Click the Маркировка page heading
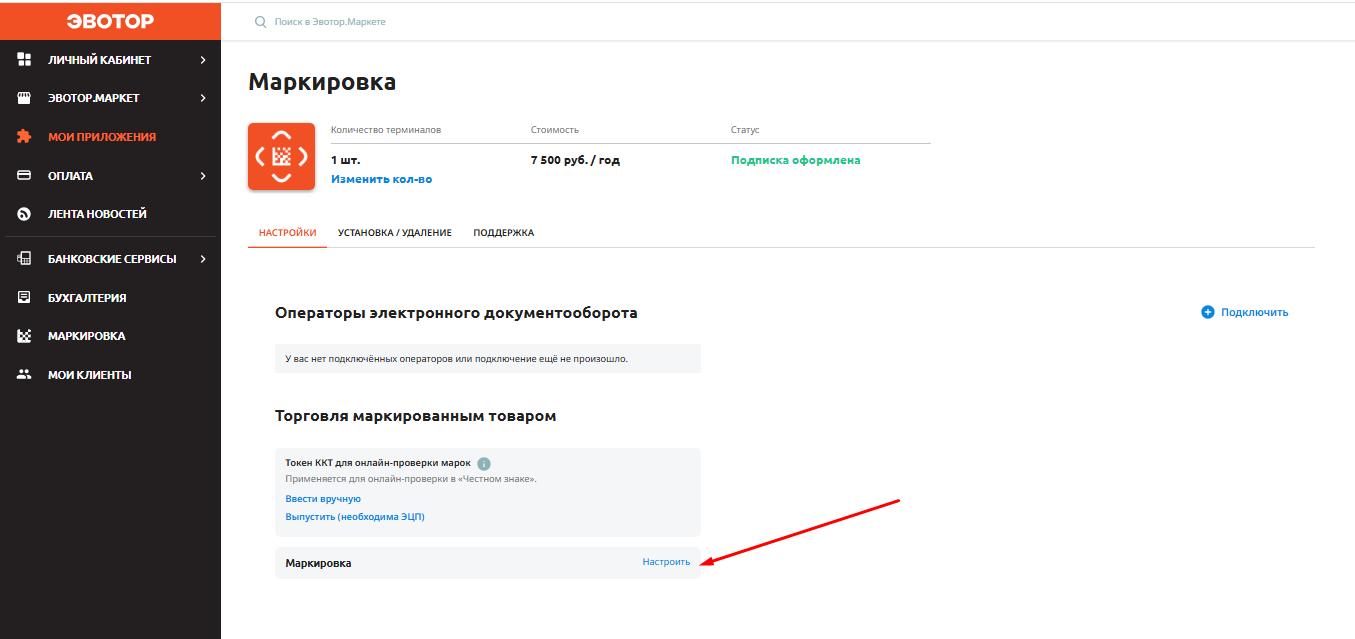Image resolution: width=1355 pixels, height=639 pixels. (x=322, y=82)
